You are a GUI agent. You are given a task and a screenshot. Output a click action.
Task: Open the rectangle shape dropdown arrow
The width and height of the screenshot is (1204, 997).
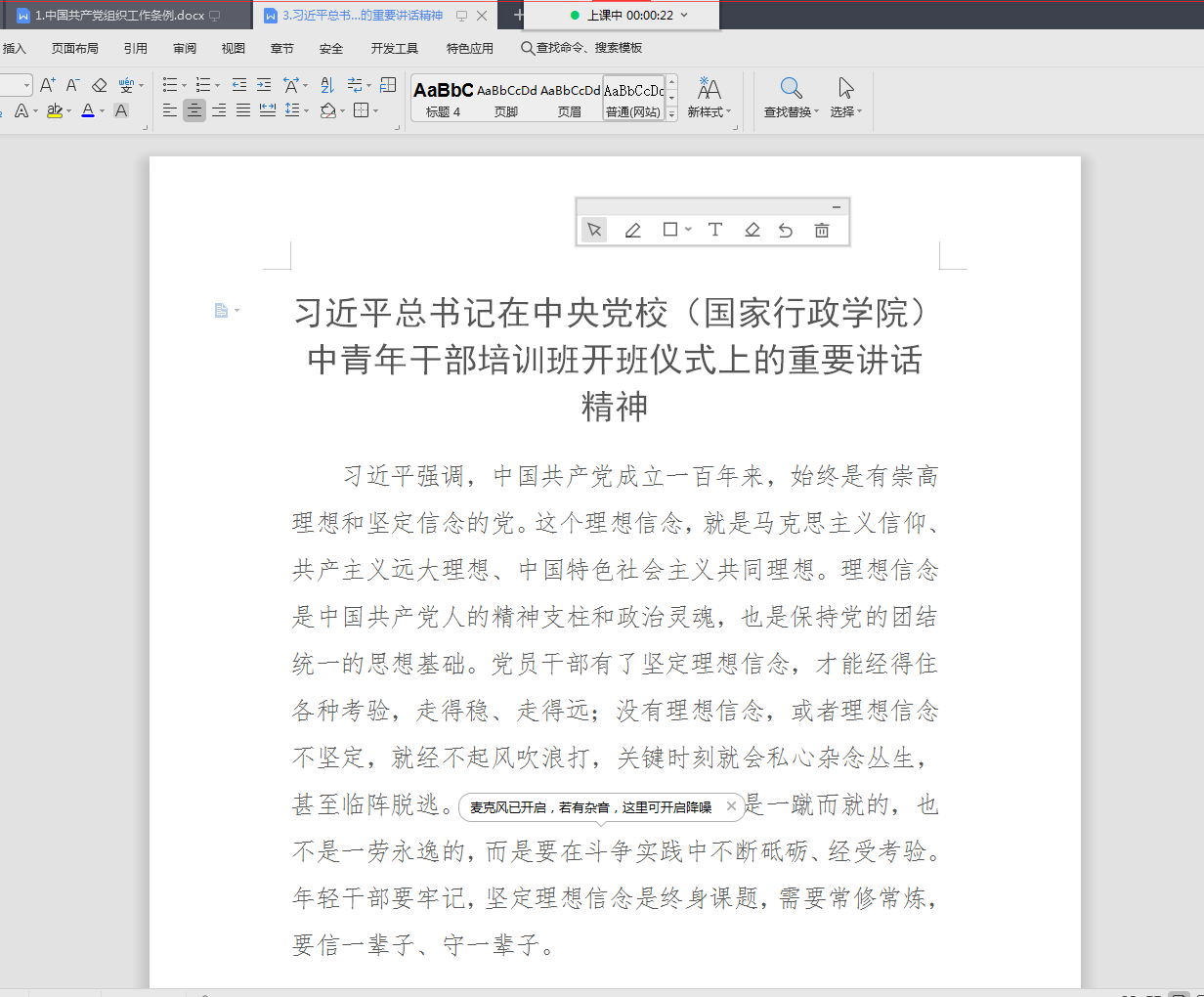pyautogui.click(x=689, y=230)
